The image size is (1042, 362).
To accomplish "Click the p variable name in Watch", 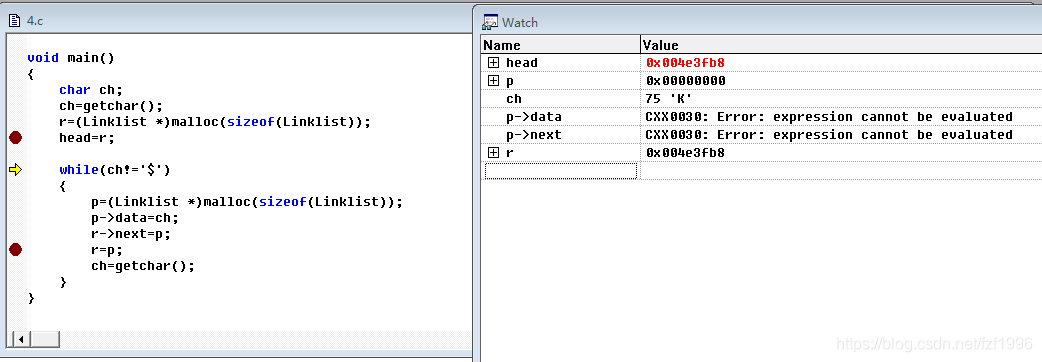I will [x=510, y=81].
